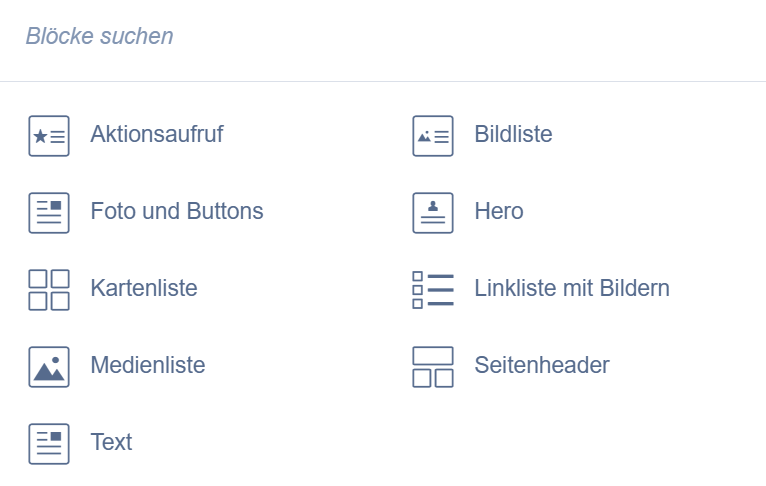The width and height of the screenshot is (766, 486).
Task: Click the Aktionsaufruf star icon
Action: coord(49,136)
